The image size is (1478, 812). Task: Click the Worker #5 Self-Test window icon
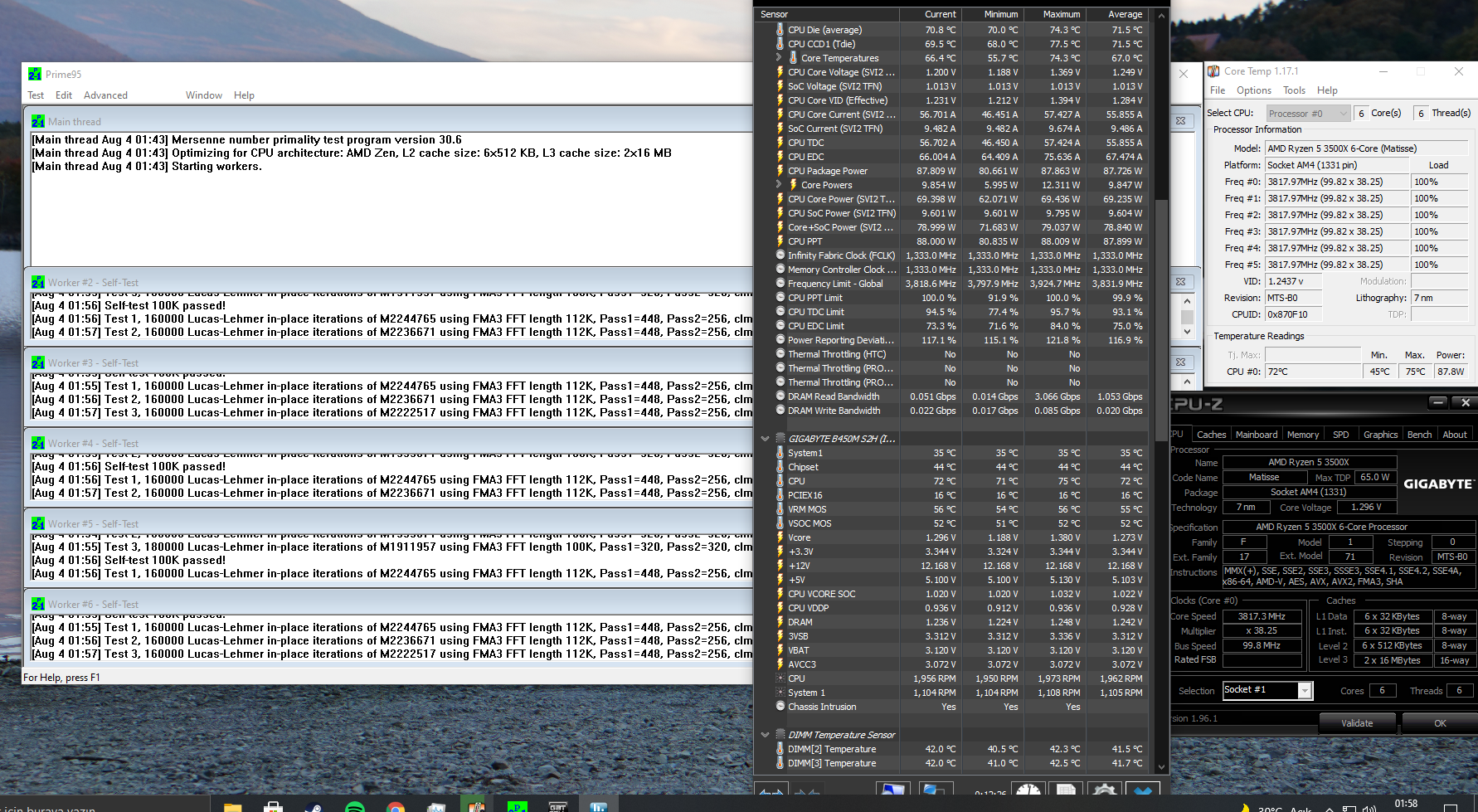point(38,523)
